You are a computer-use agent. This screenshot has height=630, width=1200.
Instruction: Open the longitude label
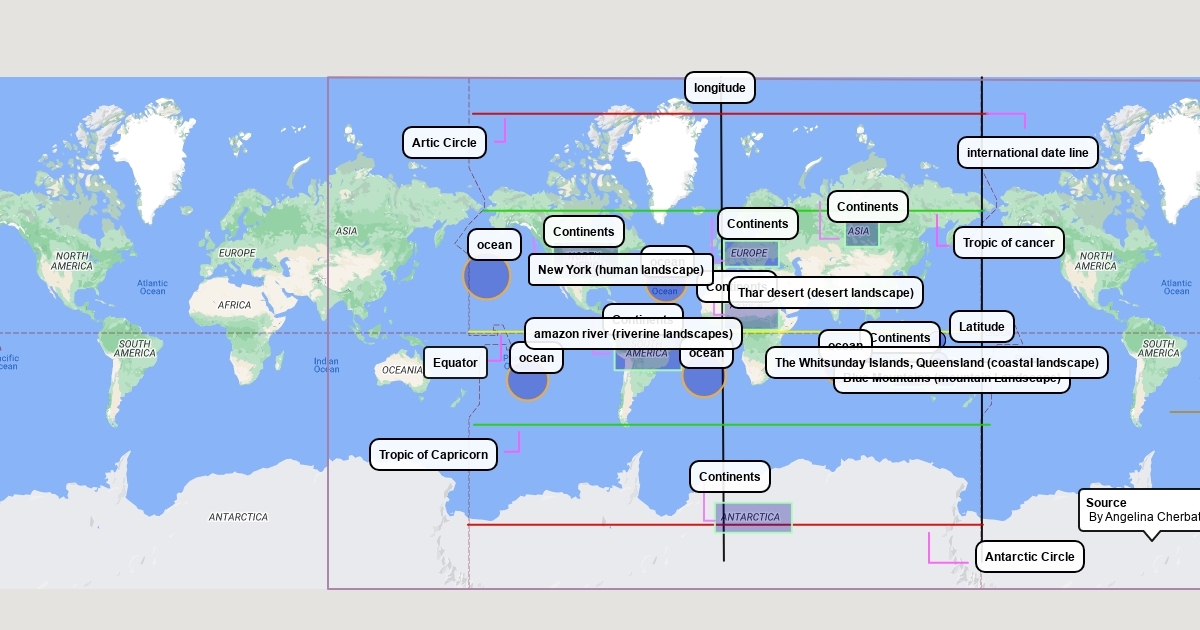tap(720, 88)
